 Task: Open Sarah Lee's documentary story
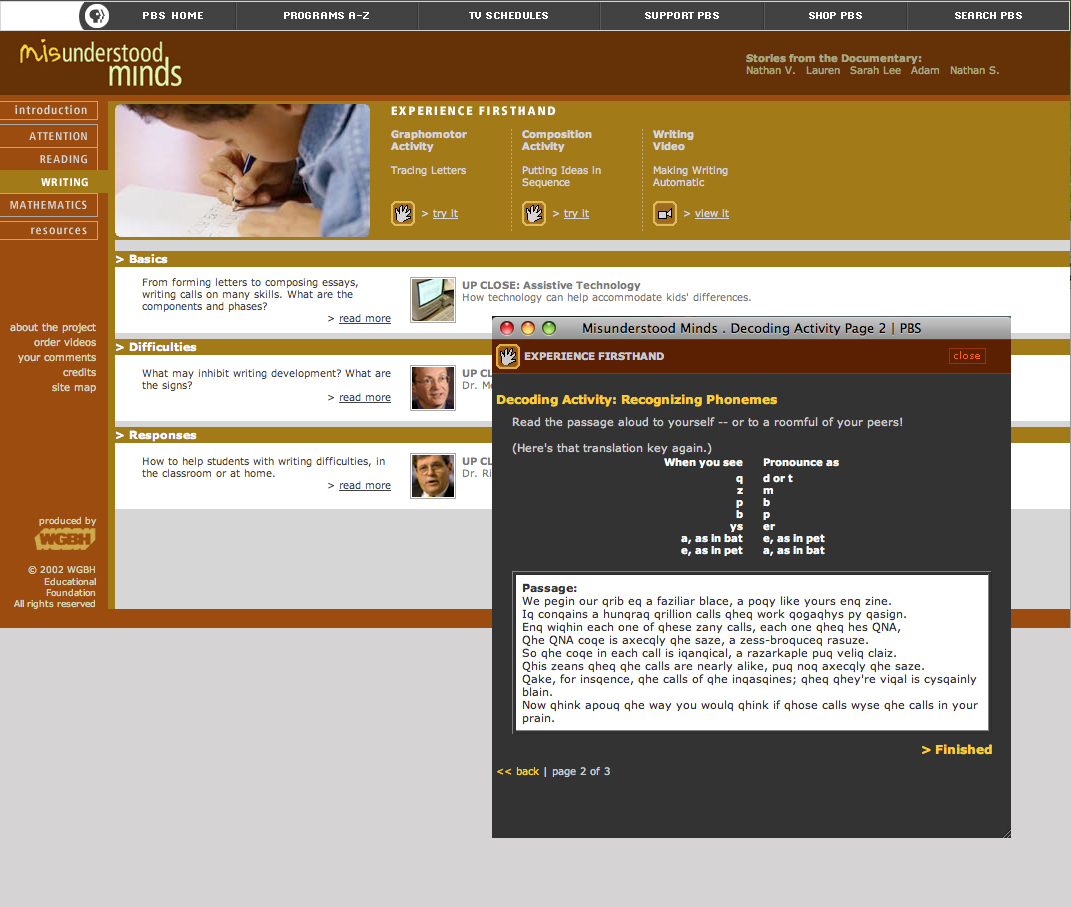pyautogui.click(x=875, y=71)
